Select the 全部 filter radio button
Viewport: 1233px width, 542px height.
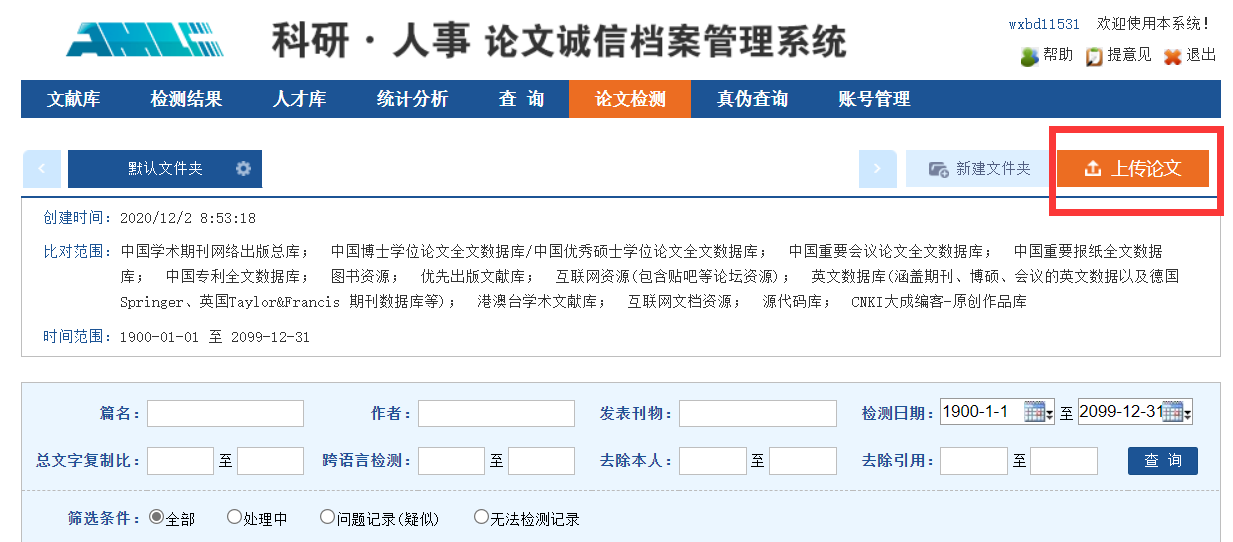(156, 518)
